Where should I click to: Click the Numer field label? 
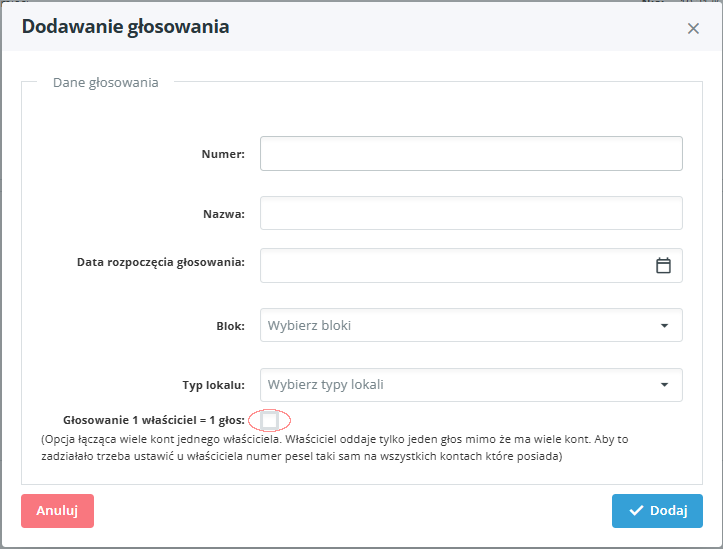[223, 154]
